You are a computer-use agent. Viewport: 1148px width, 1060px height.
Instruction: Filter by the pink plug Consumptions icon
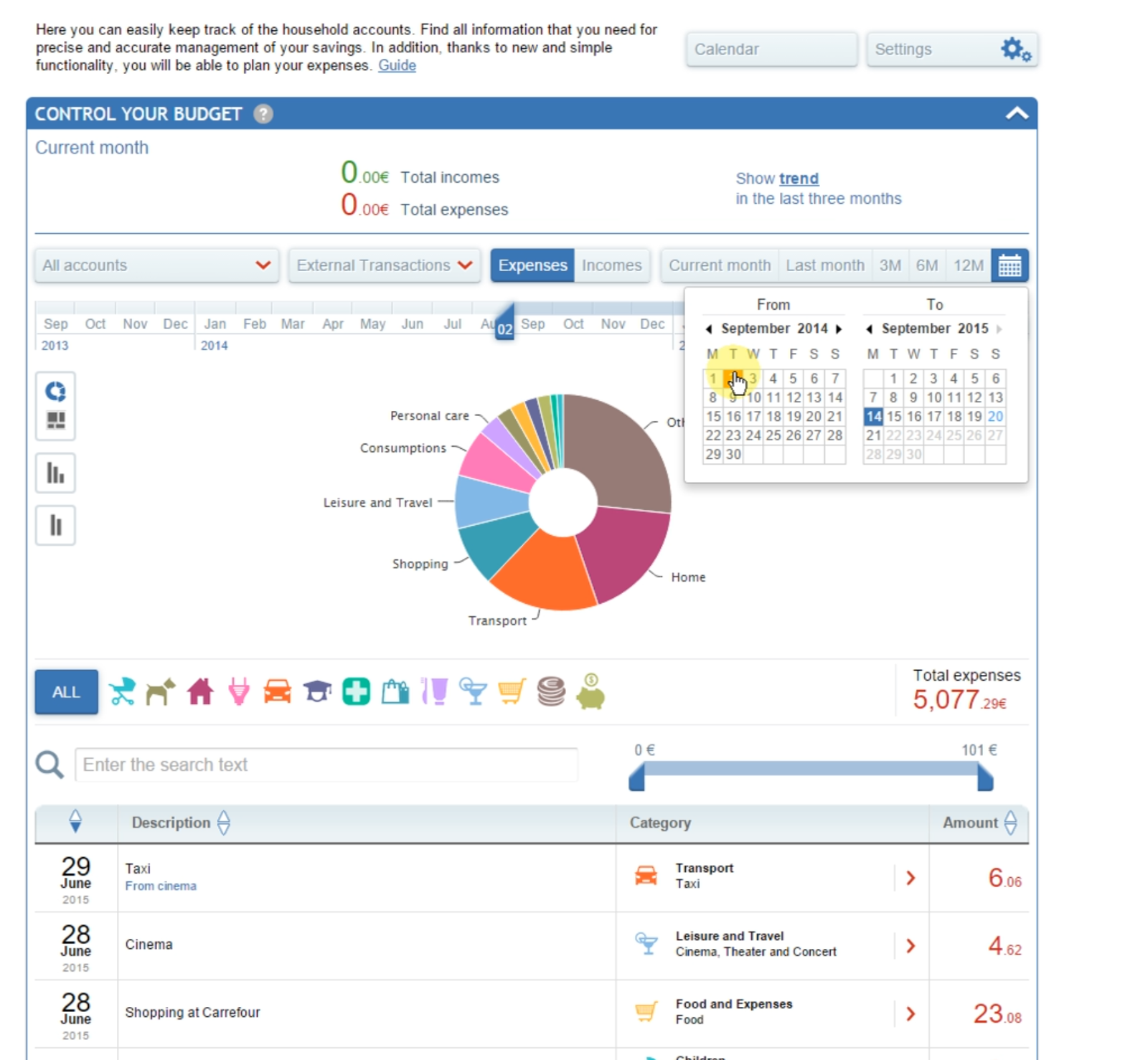239,692
